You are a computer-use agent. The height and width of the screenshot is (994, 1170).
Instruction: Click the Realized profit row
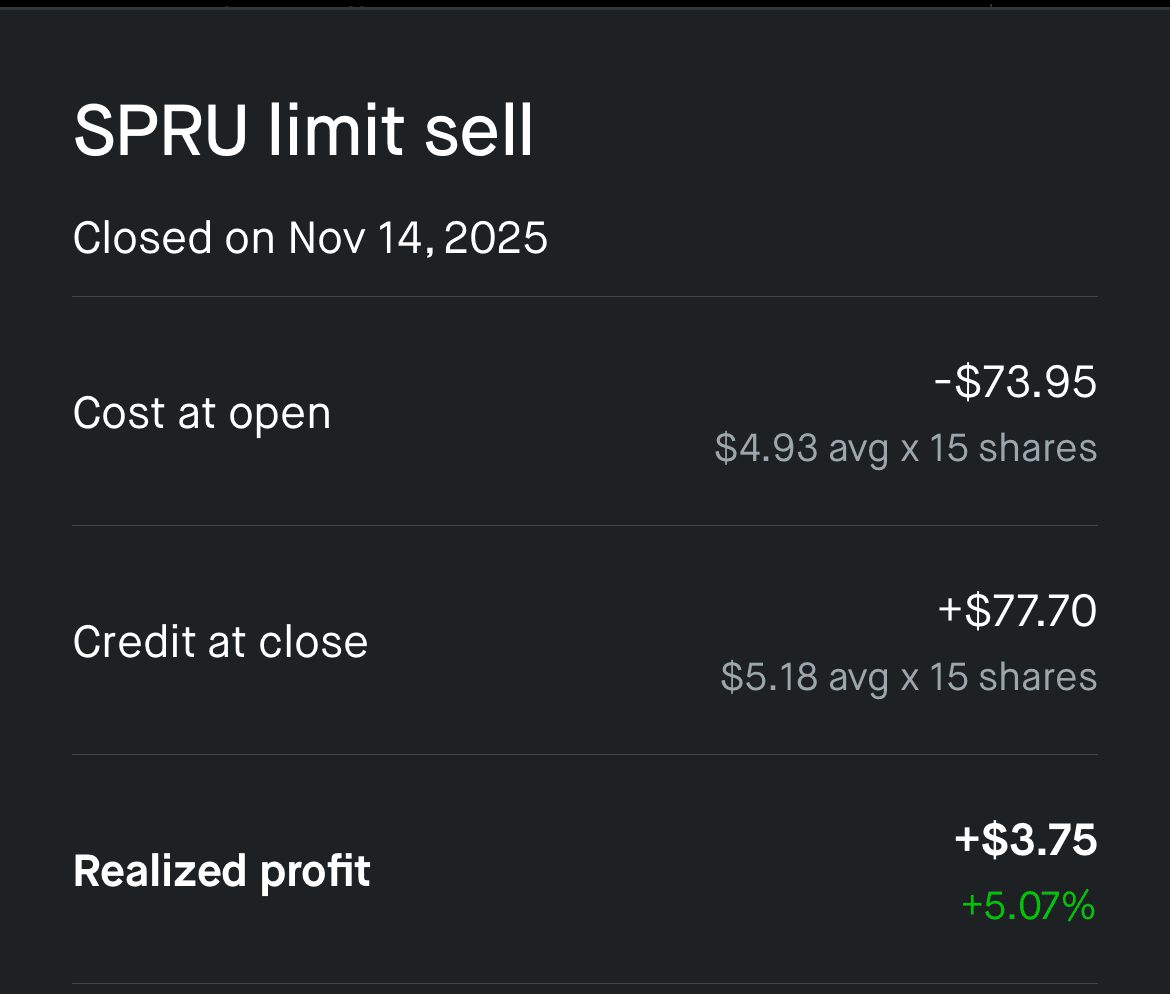click(x=585, y=871)
